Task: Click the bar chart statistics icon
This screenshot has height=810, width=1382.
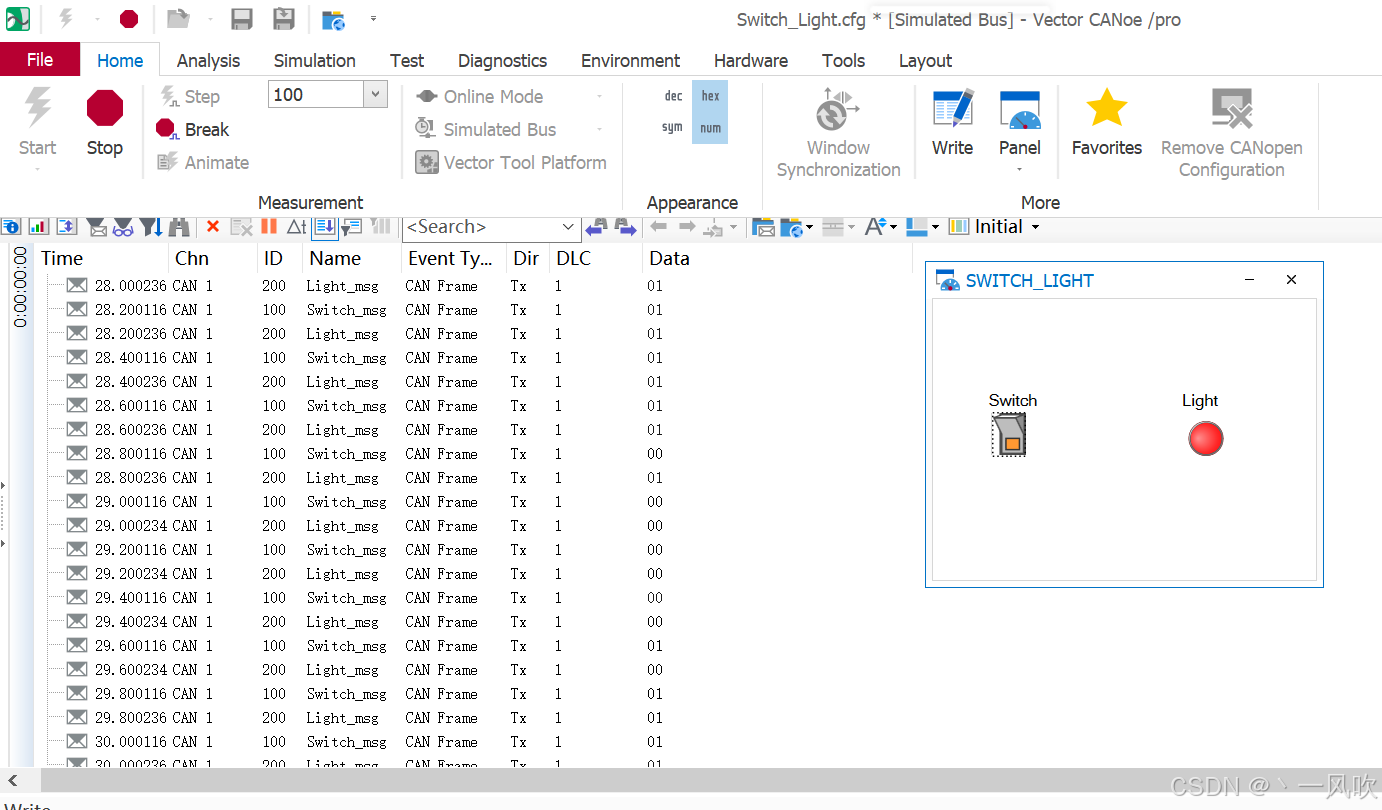Action: tap(39, 227)
